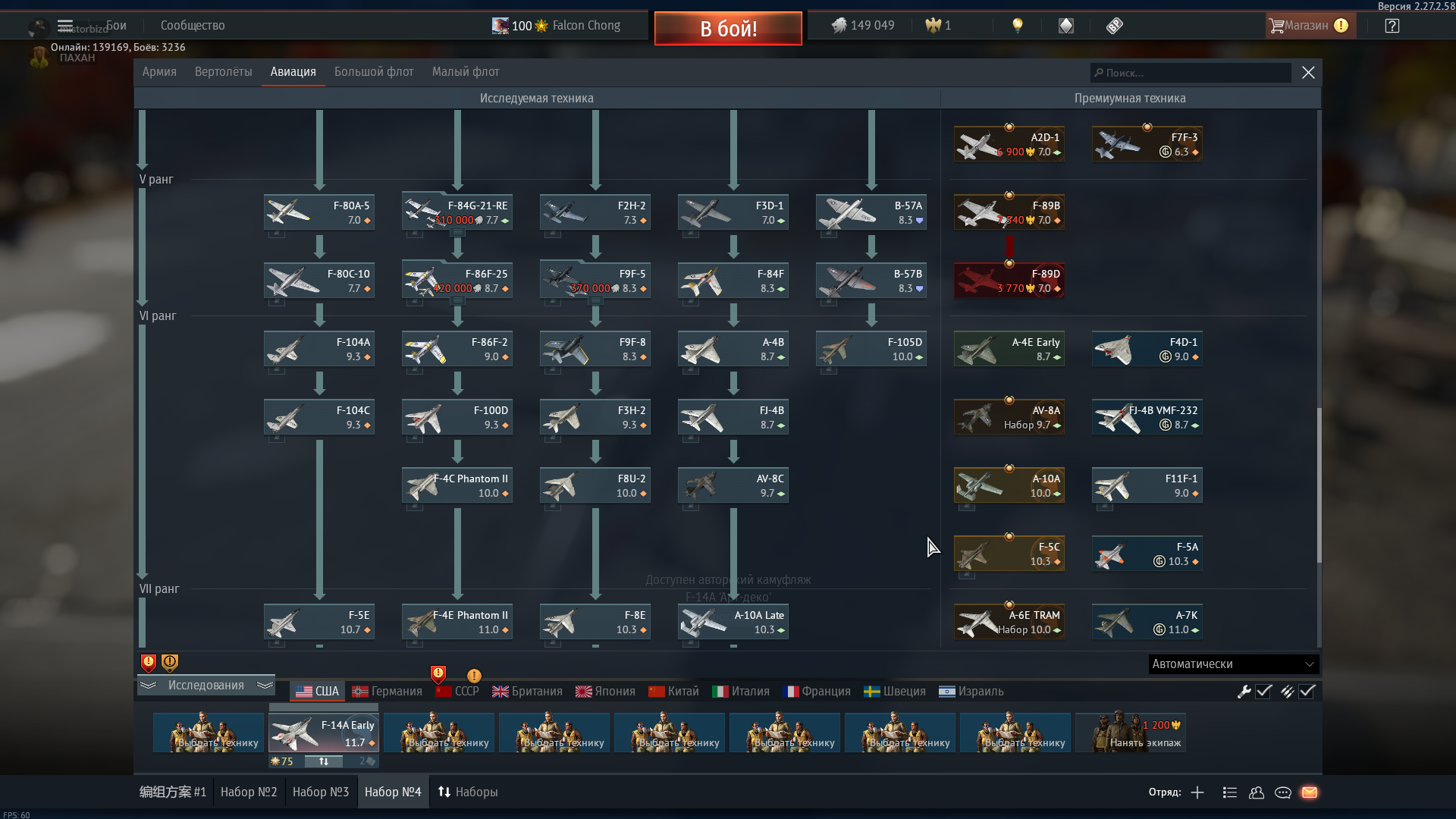This screenshot has height=819, width=1456.
Task: Open the Сообщество menu
Action: click(193, 25)
